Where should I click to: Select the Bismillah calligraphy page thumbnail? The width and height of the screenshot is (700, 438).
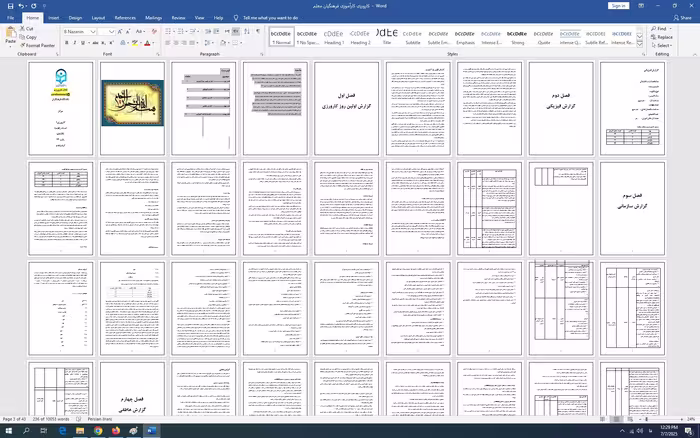coord(132,108)
